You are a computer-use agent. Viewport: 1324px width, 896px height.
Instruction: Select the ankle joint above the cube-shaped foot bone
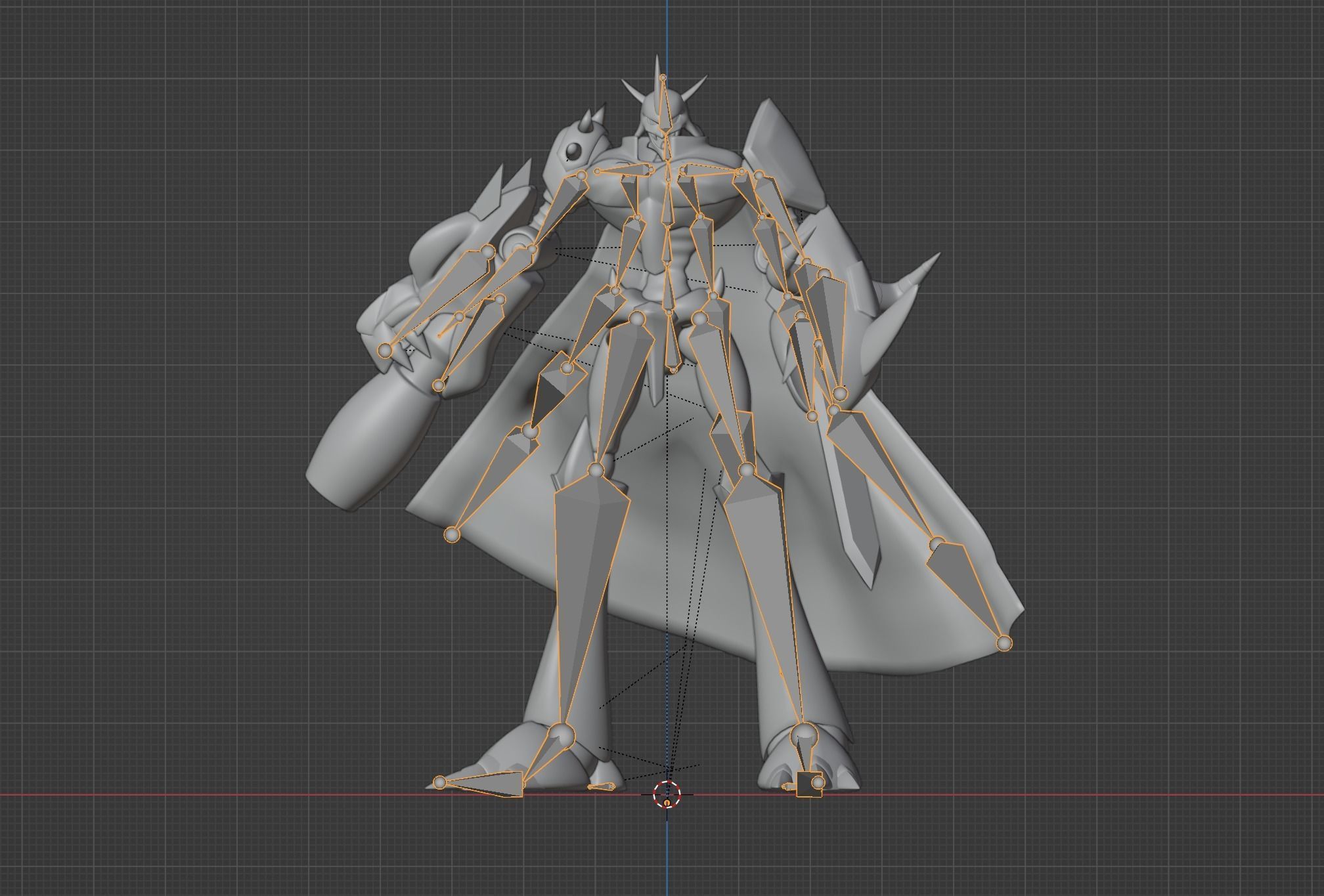(804, 735)
